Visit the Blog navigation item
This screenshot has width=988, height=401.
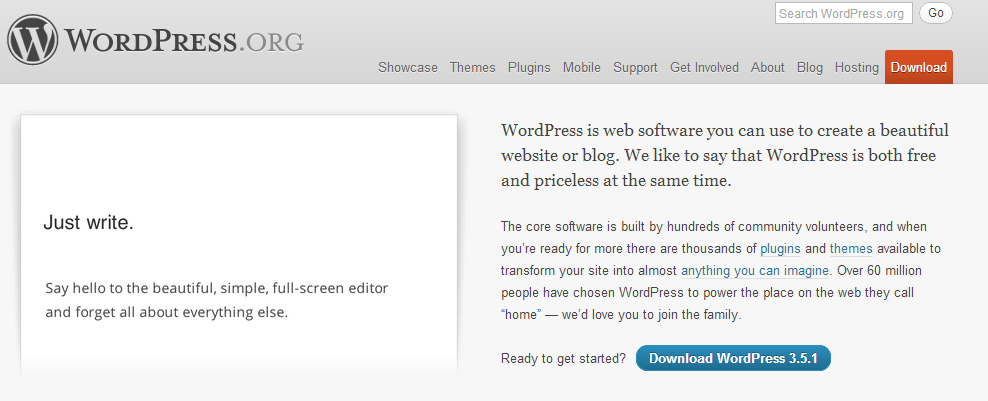click(810, 68)
